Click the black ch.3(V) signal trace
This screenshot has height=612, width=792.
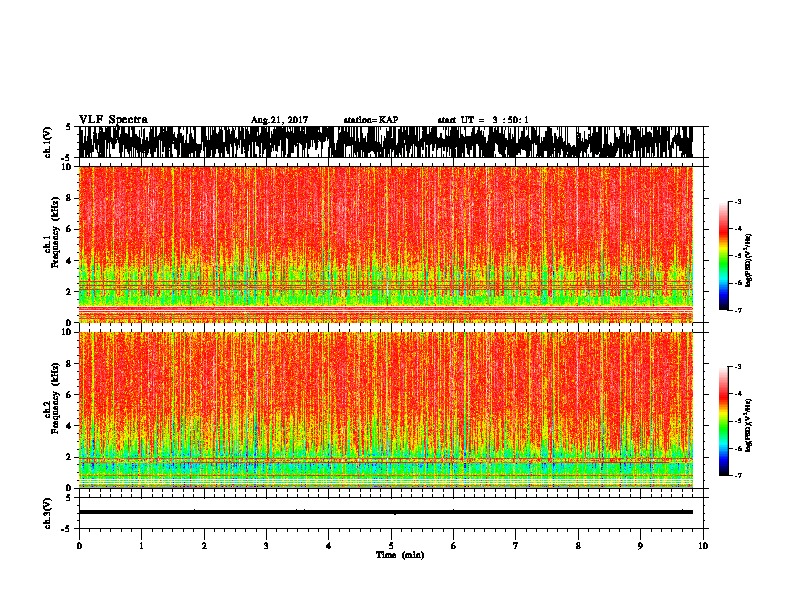[386, 512]
